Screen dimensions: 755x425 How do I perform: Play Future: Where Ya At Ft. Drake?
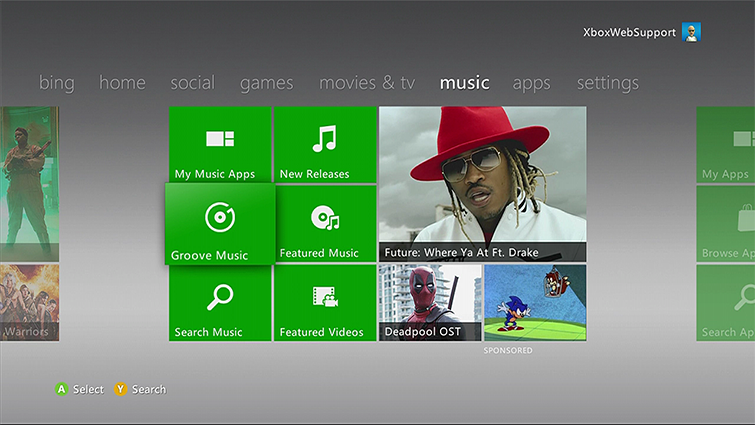pyautogui.click(x=482, y=183)
